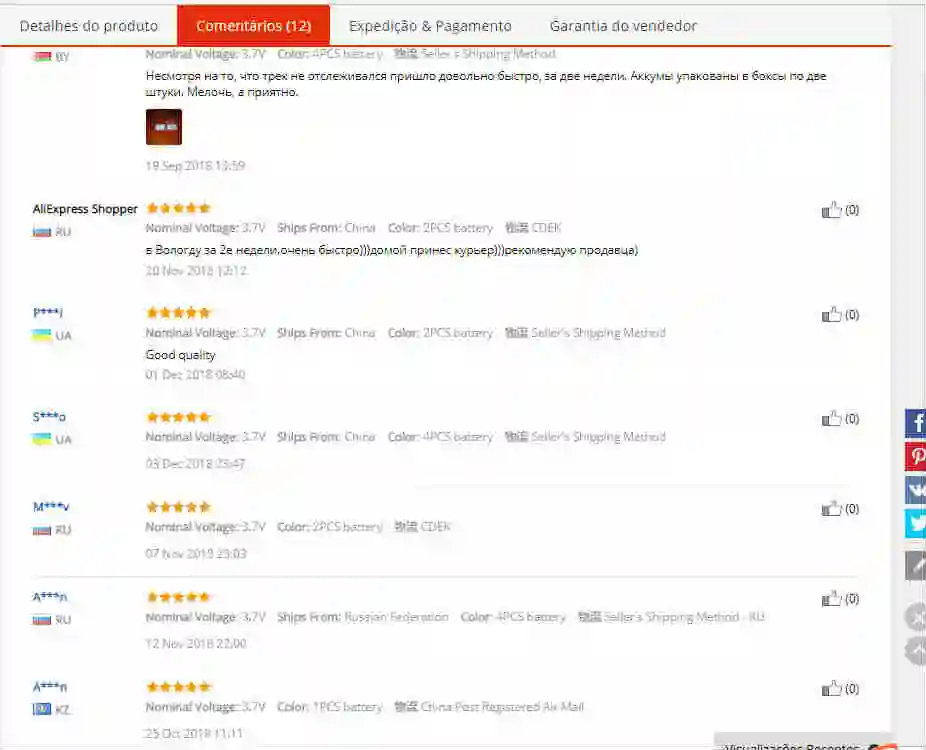This screenshot has width=926, height=750.
Task: Click reviewer name P***j
Action: (x=48, y=312)
